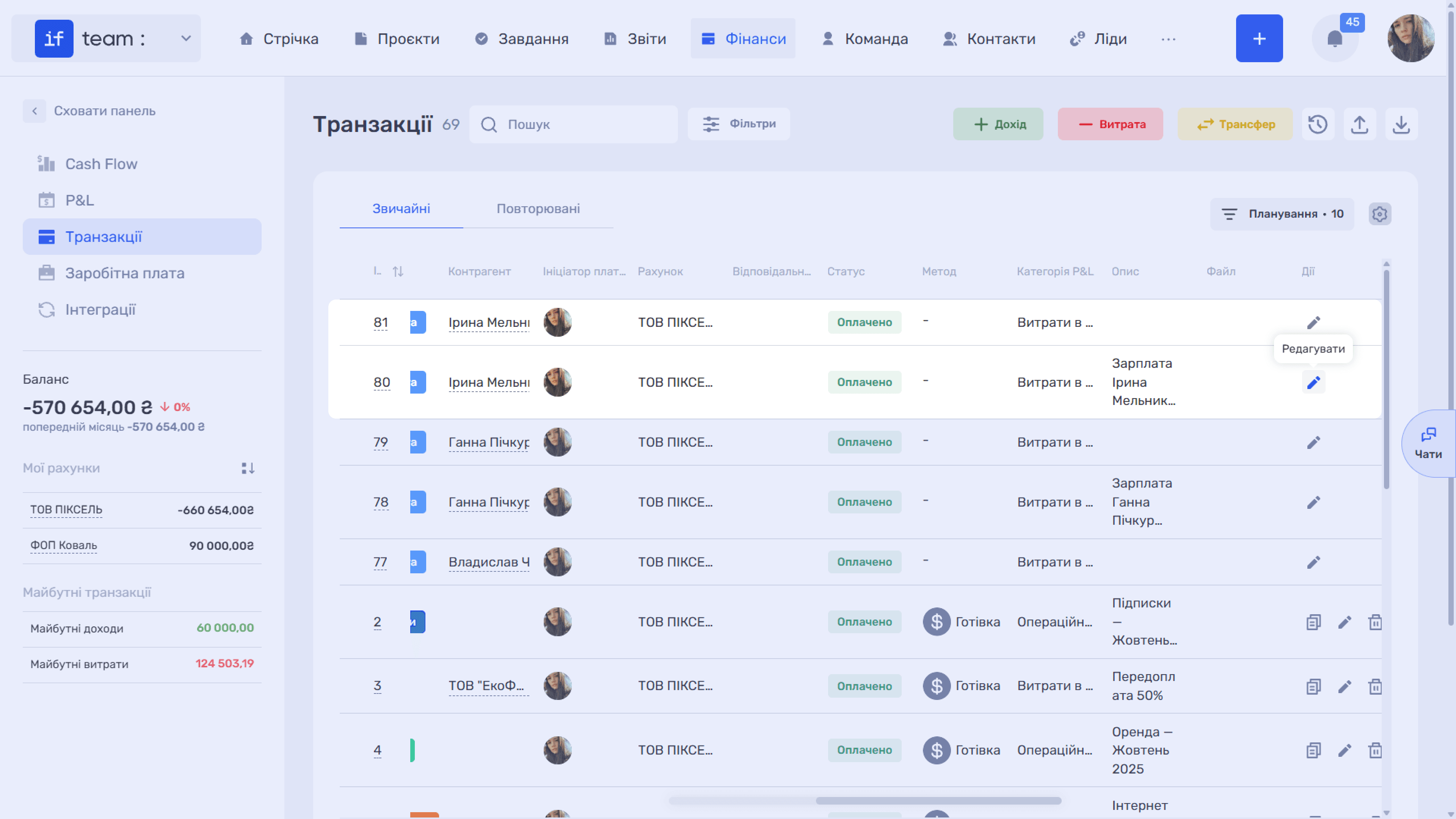
Task: Open the more navigation items menu
Action: click(1168, 39)
